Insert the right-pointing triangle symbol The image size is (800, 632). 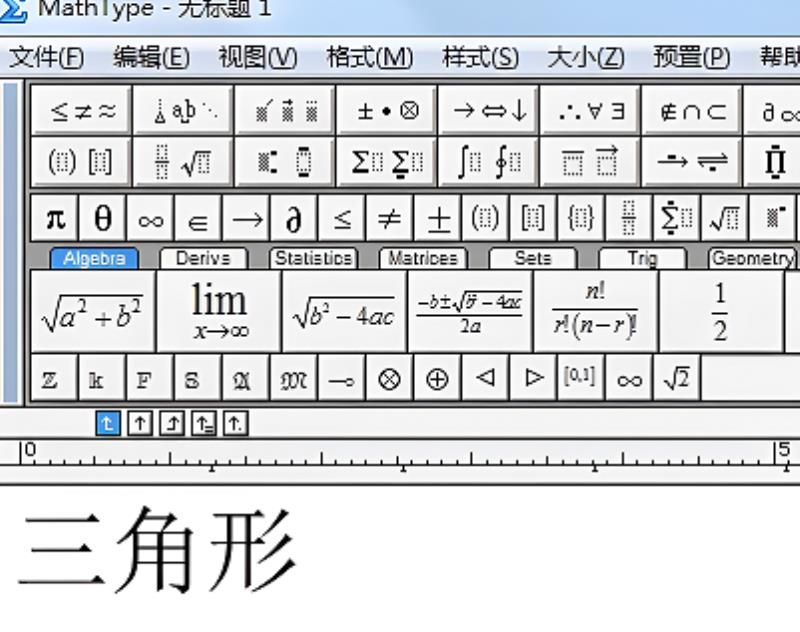coord(533,378)
